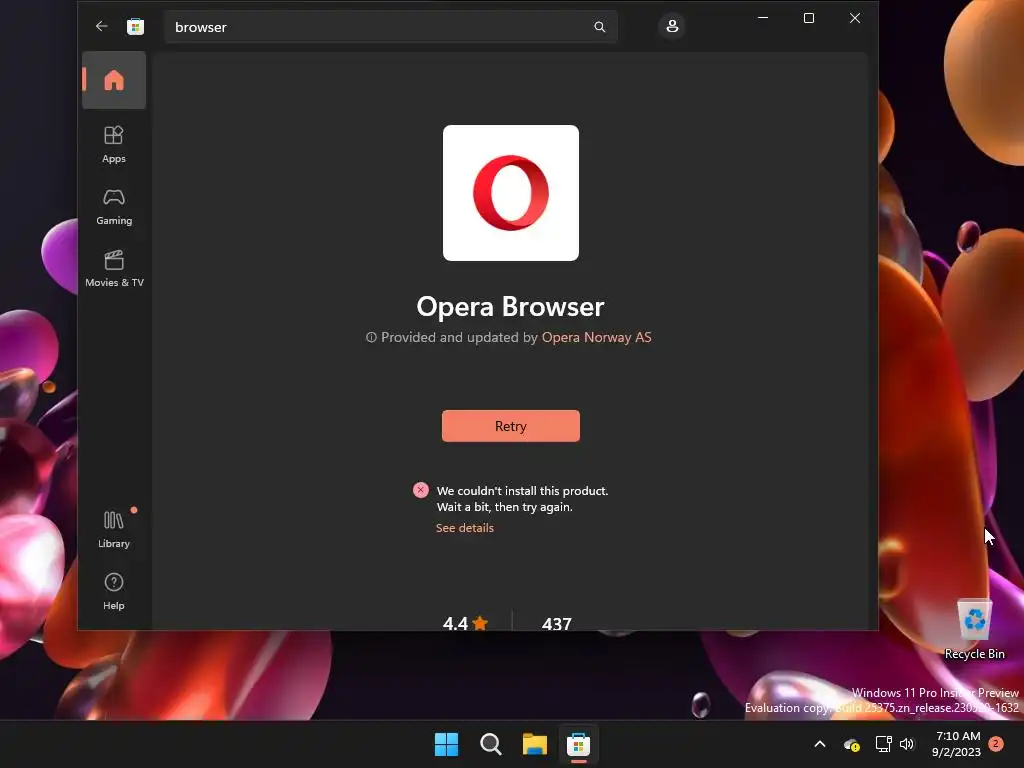This screenshot has height=768, width=1024.
Task: Maximize the Microsoft Store window
Action: 808,18
